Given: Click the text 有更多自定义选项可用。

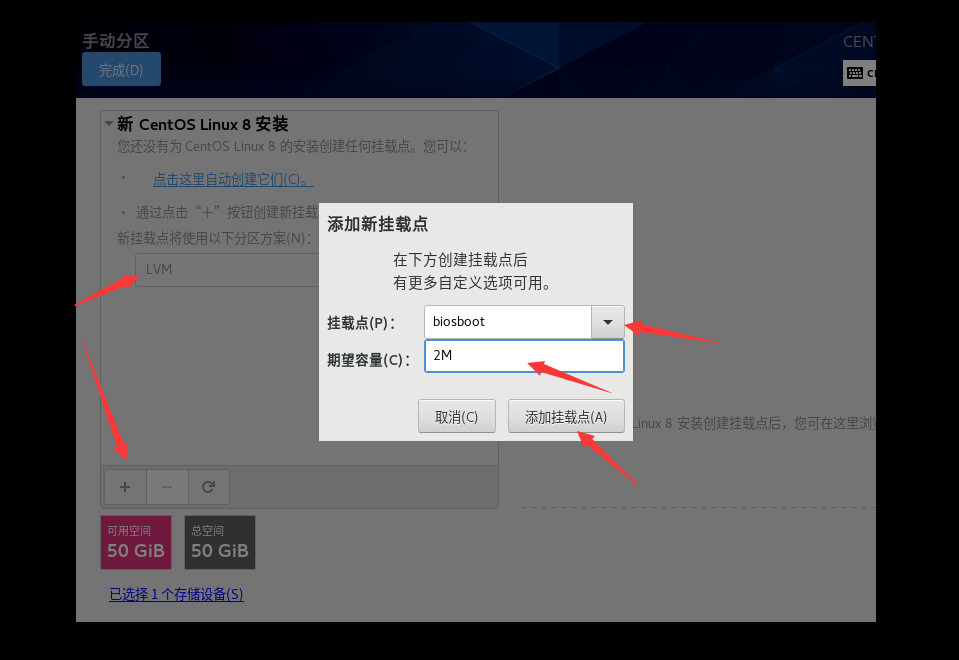Looking at the screenshot, I should click(472, 283).
